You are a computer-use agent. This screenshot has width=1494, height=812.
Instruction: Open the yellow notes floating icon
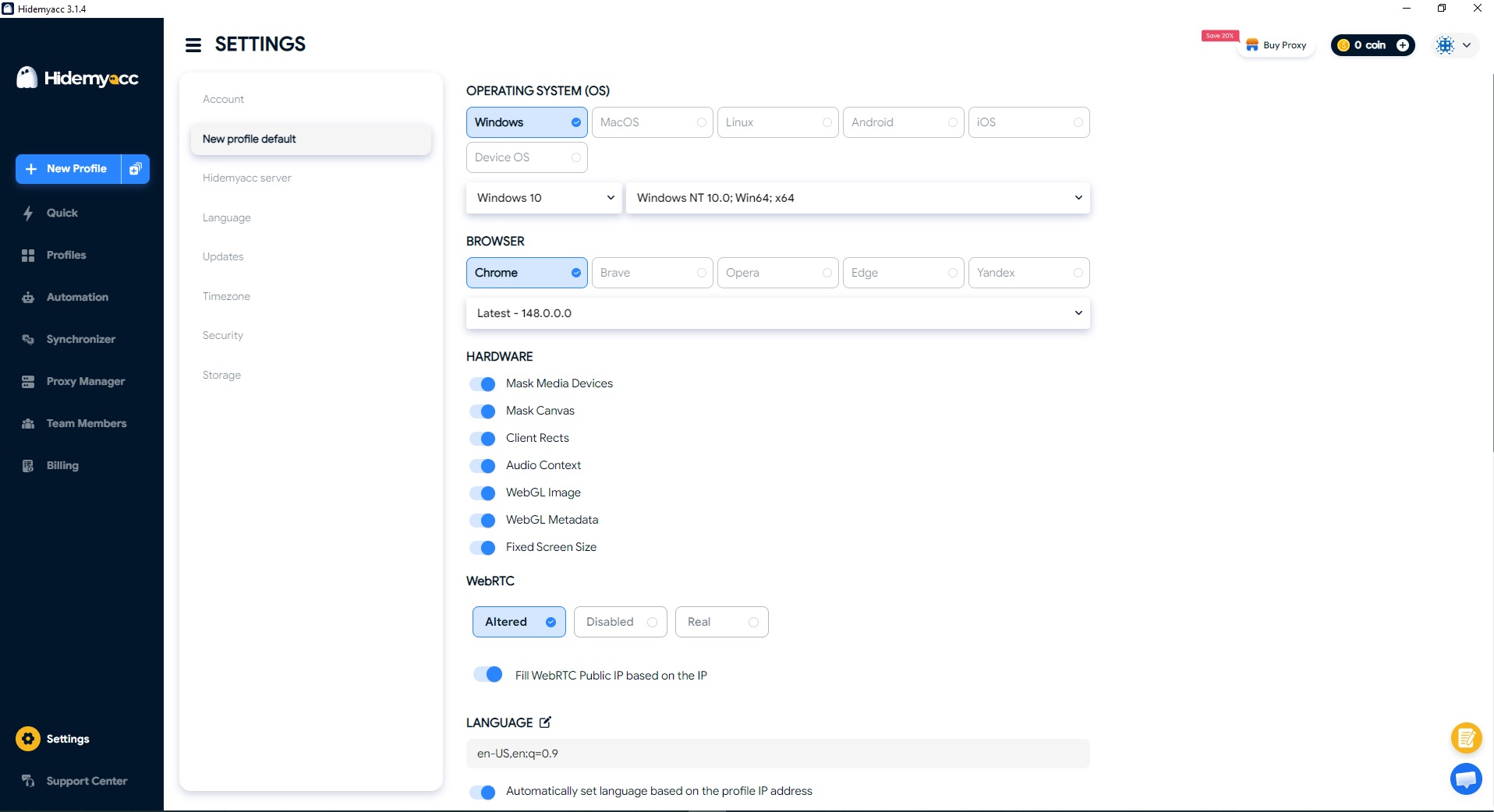(1466, 738)
